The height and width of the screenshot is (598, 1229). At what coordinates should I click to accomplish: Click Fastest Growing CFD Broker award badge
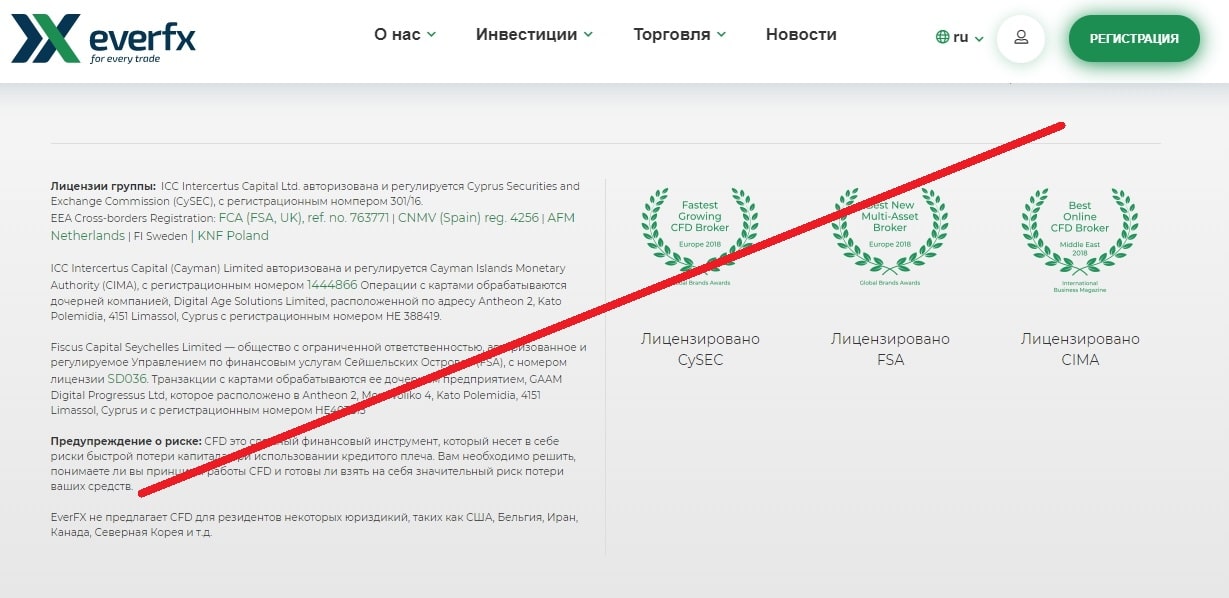click(700, 237)
